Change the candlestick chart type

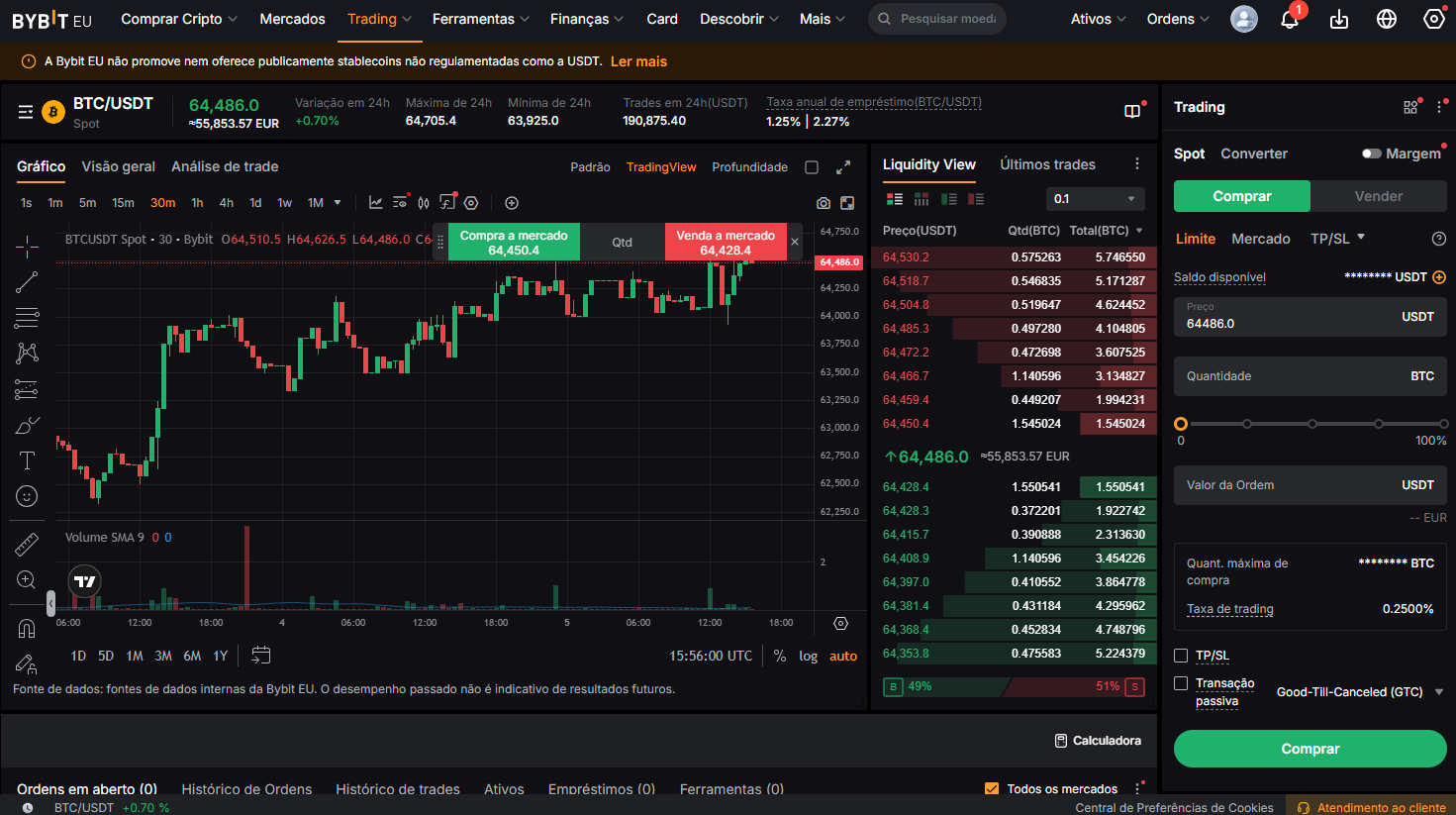point(424,203)
